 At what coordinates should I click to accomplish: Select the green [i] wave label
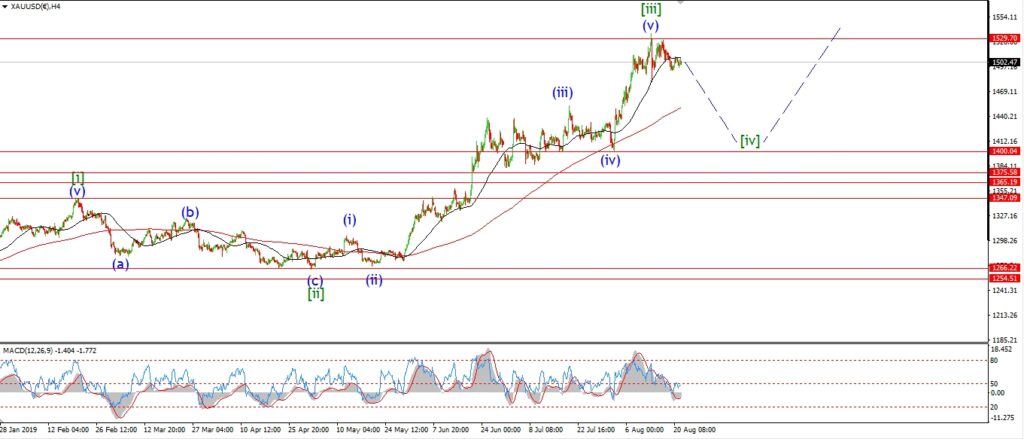78,178
